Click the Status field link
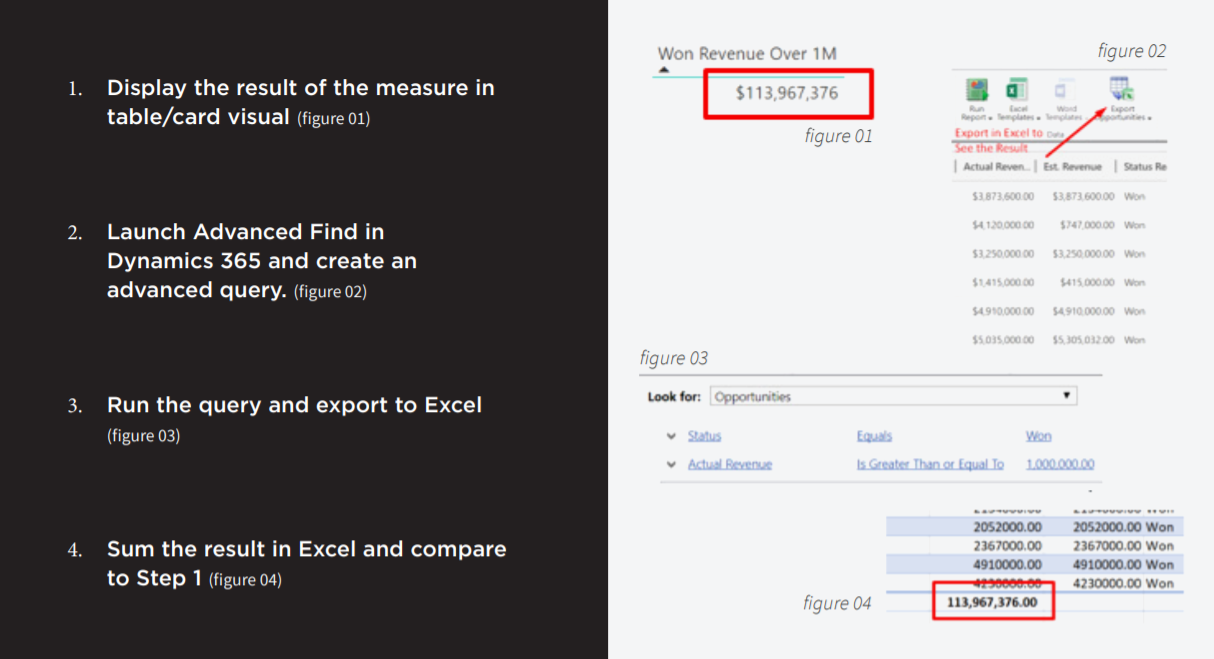The height and width of the screenshot is (659, 1214). pyautogui.click(x=704, y=436)
